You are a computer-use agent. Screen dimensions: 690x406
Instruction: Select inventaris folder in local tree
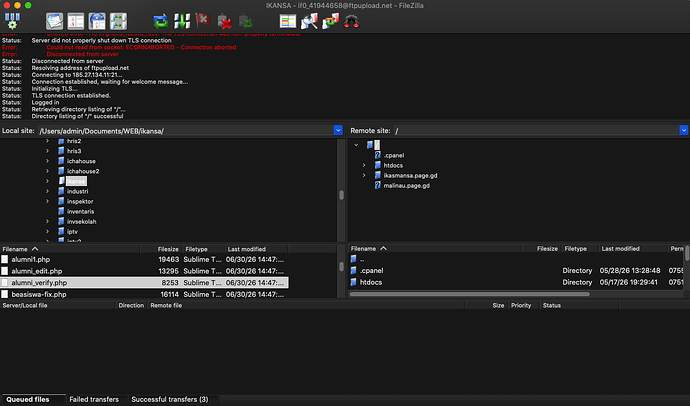(x=81, y=211)
